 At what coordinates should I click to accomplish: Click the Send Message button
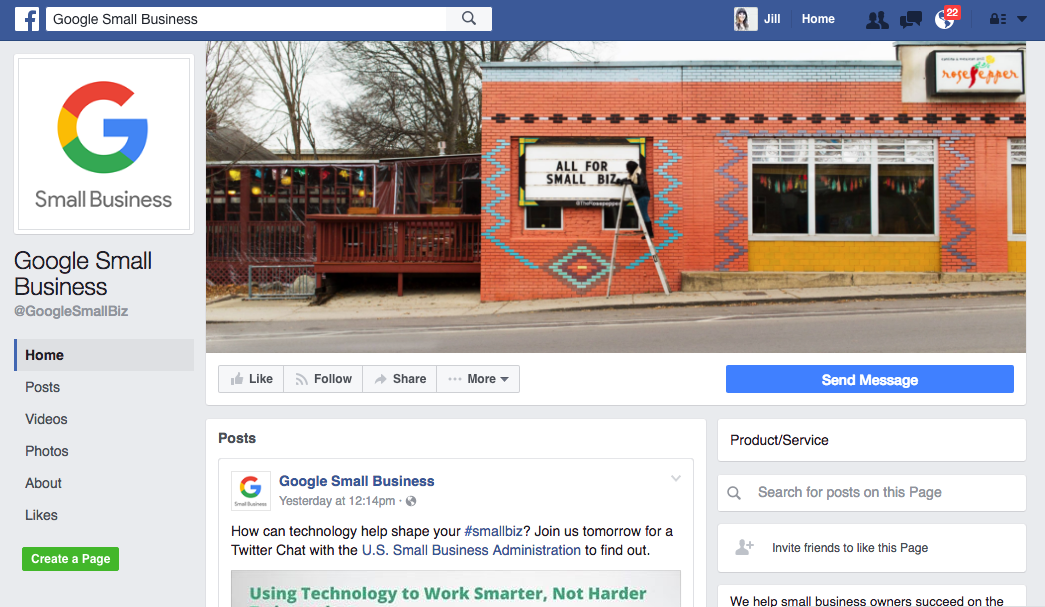tap(870, 379)
